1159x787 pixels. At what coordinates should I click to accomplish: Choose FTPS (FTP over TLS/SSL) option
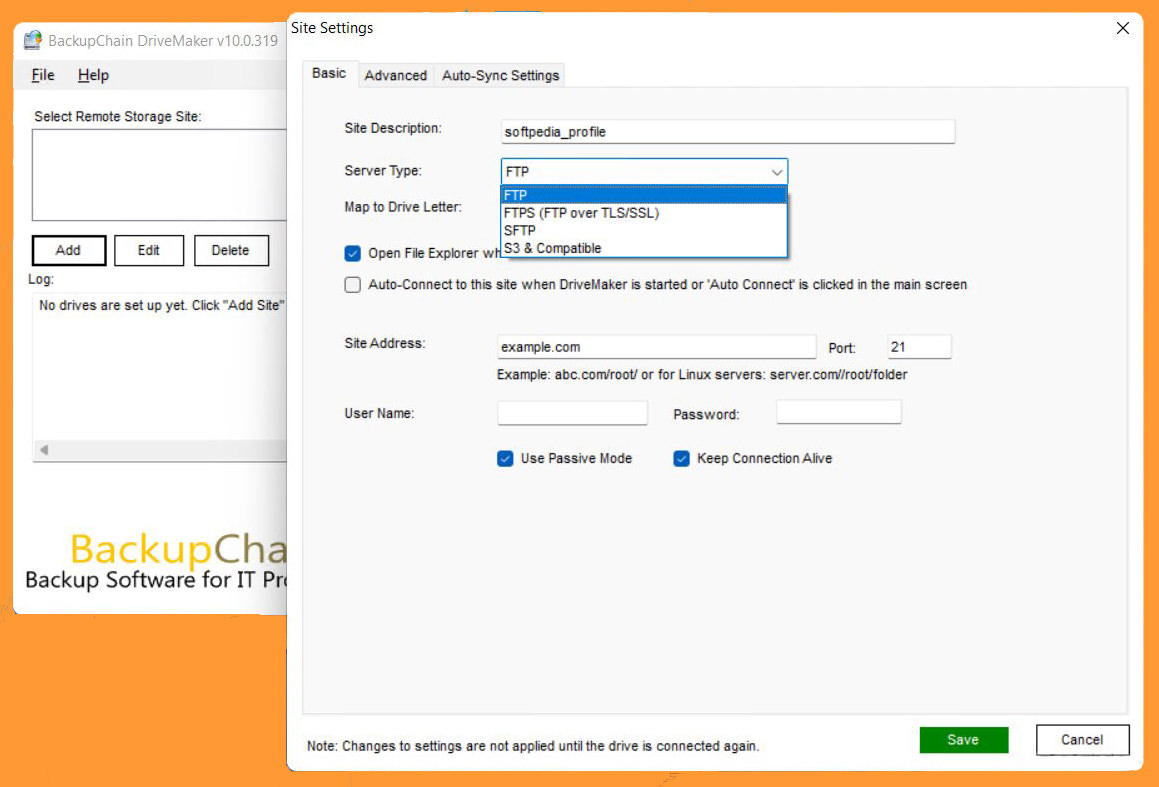pyautogui.click(x=644, y=213)
